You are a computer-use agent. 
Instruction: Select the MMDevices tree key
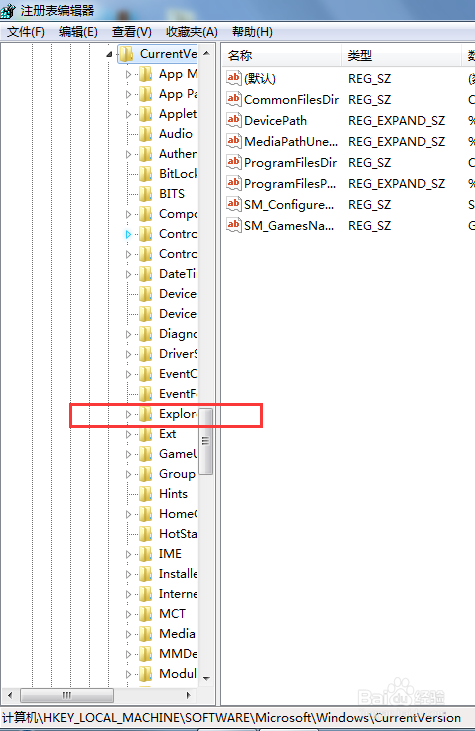(x=178, y=654)
